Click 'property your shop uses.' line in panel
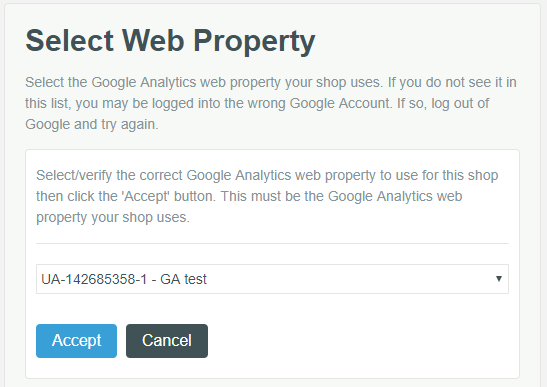The image size is (547, 387). tap(113, 217)
